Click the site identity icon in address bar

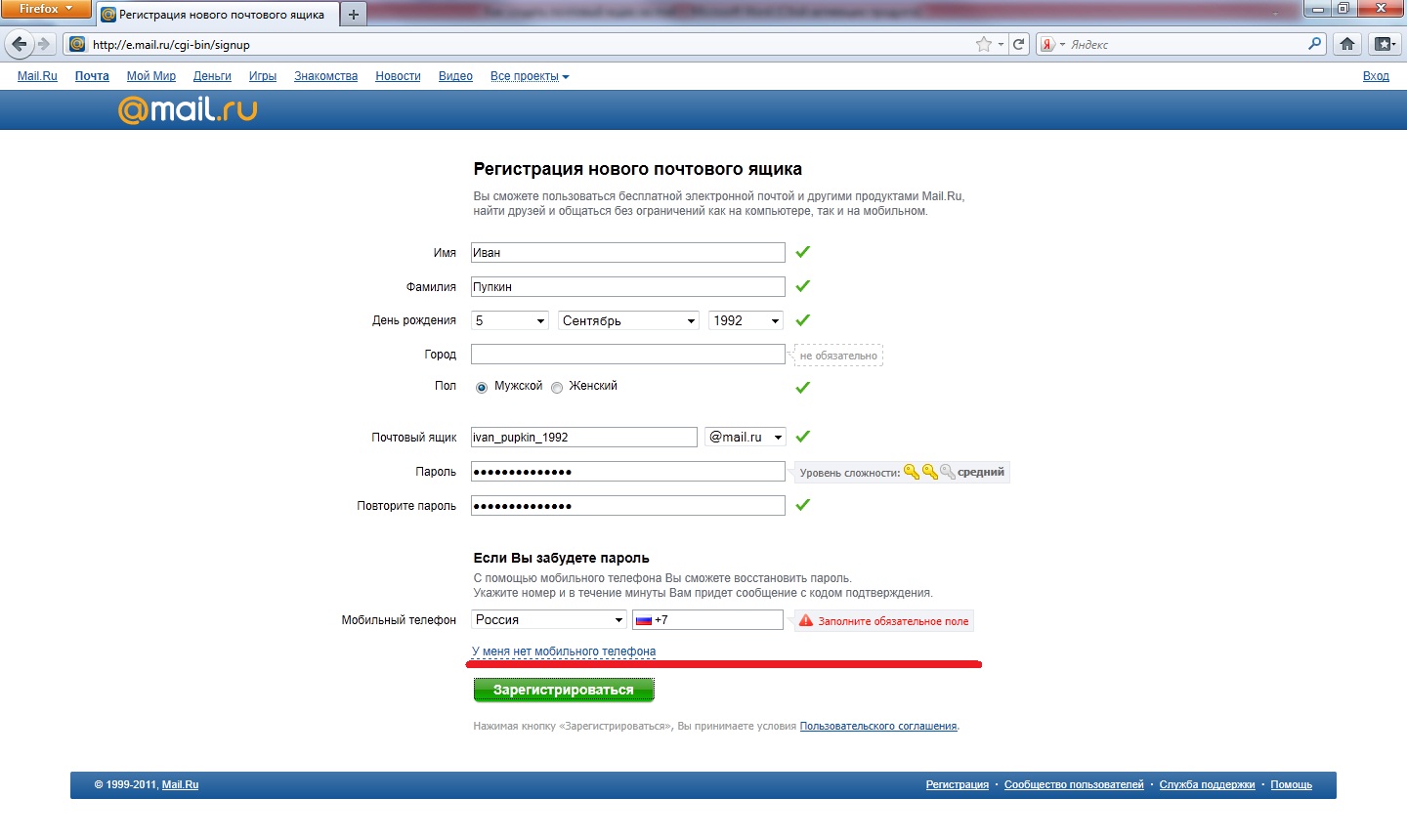(77, 44)
